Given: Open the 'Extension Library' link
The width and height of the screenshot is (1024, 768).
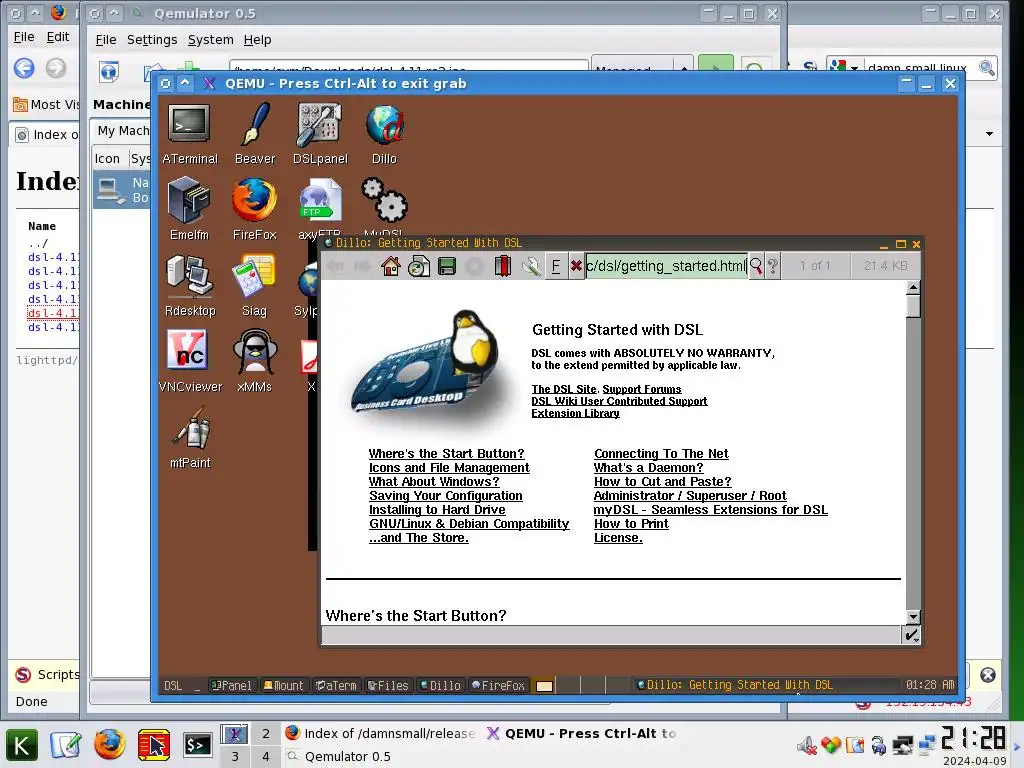Looking at the screenshot, I should (x=575, y=413).
